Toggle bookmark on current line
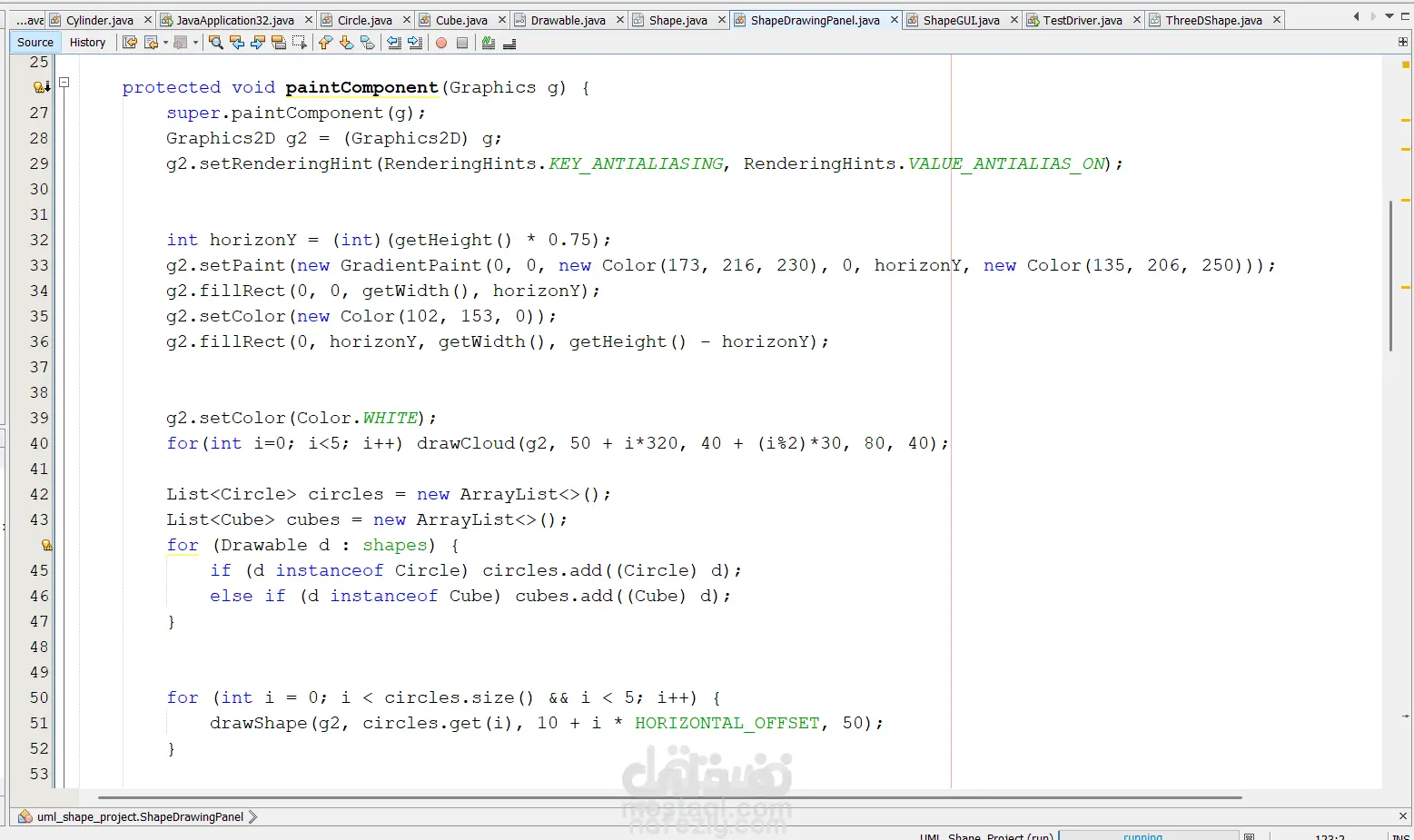Image resolution: width=1414 pixels, height=840 pixels. pos(367,43)
